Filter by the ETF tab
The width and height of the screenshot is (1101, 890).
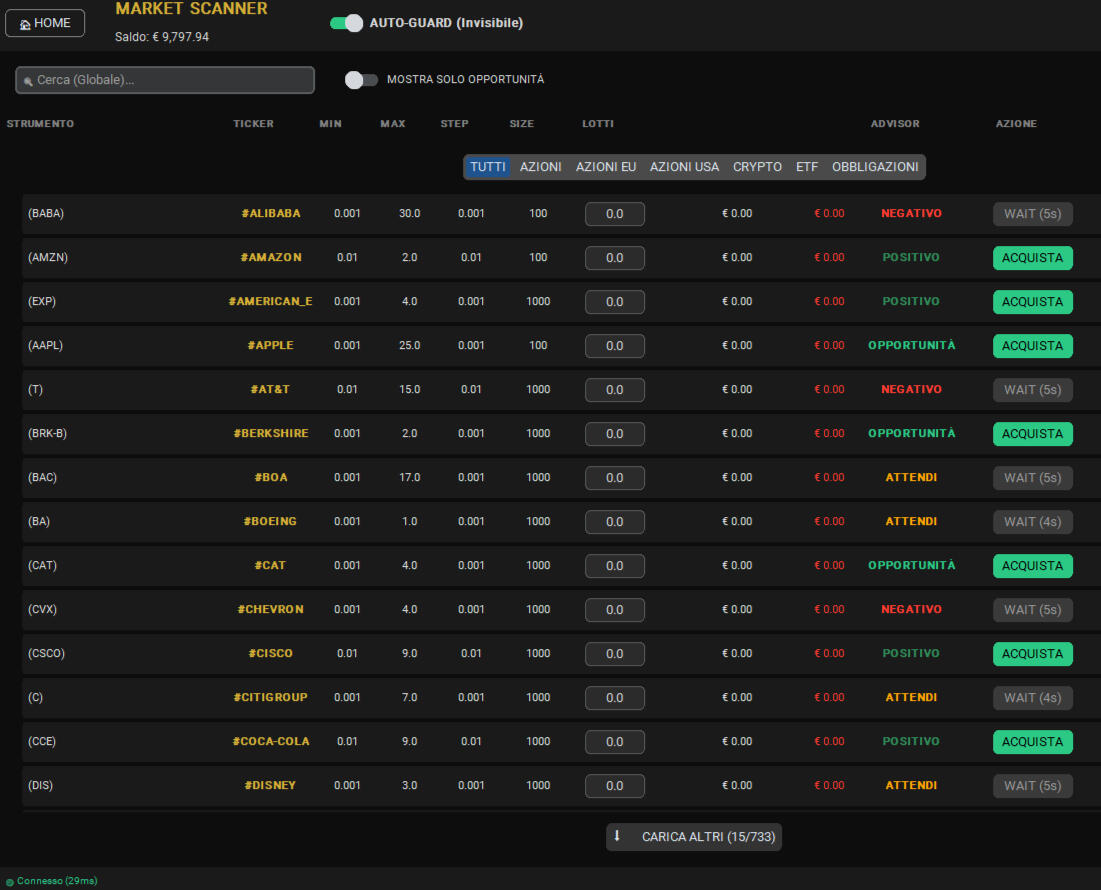click(806, 167)
